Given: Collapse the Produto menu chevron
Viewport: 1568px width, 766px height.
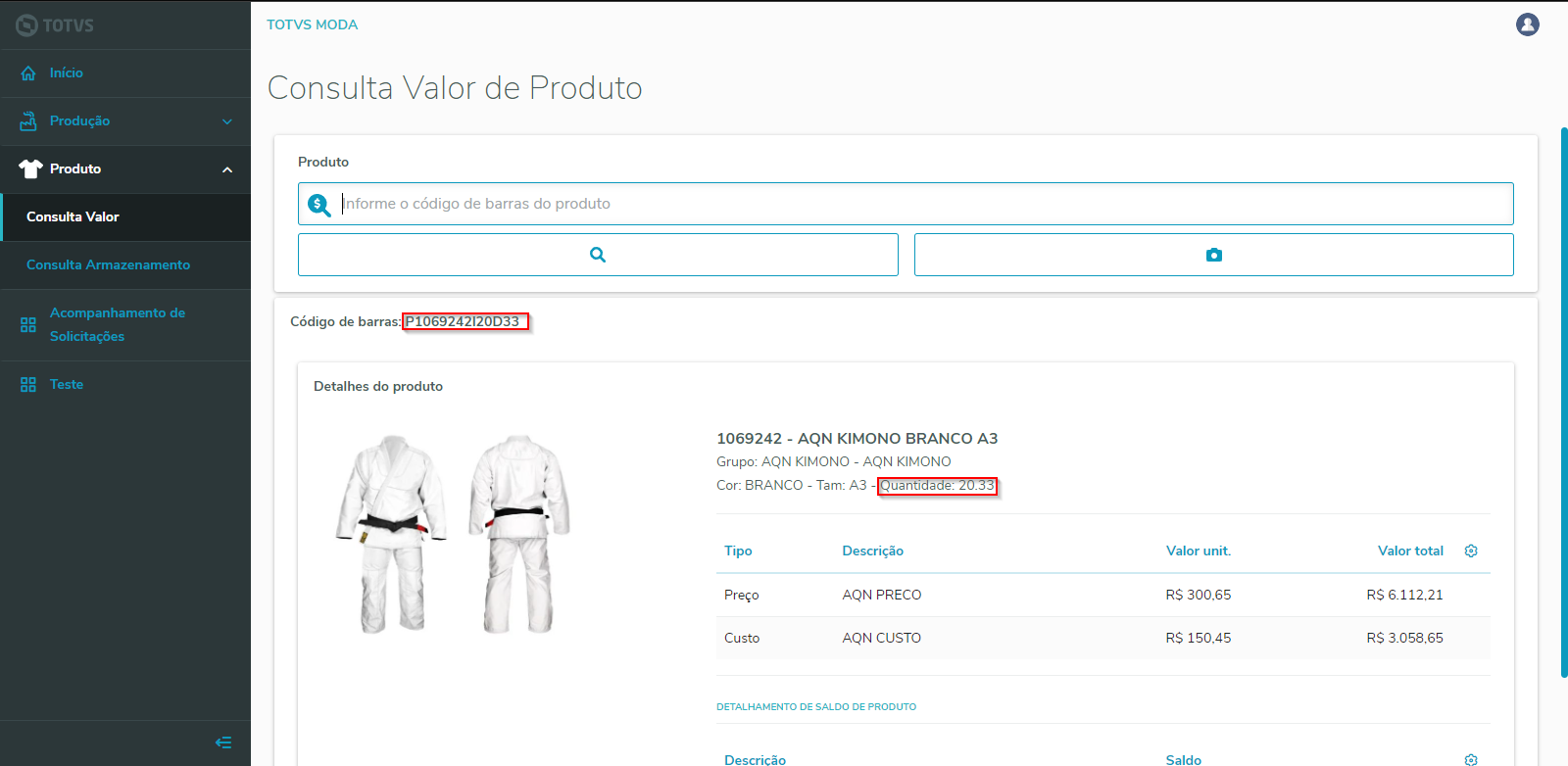Looking at the screenshot, I should point(227,169).
